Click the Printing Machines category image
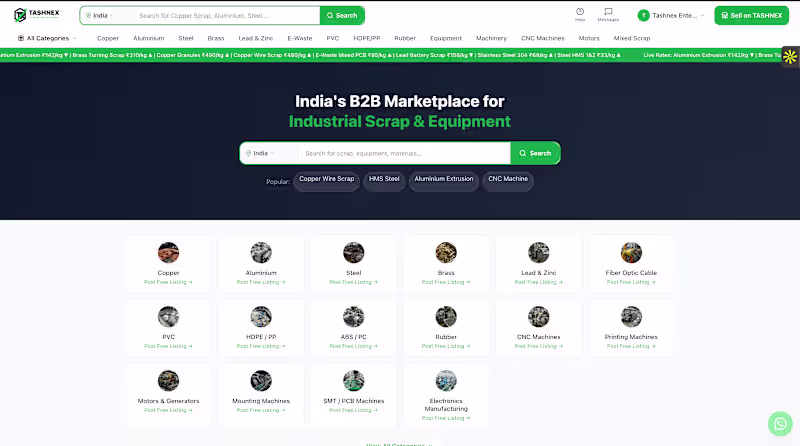The width and height of the screenshot is (800, 446). pos(631,317)
